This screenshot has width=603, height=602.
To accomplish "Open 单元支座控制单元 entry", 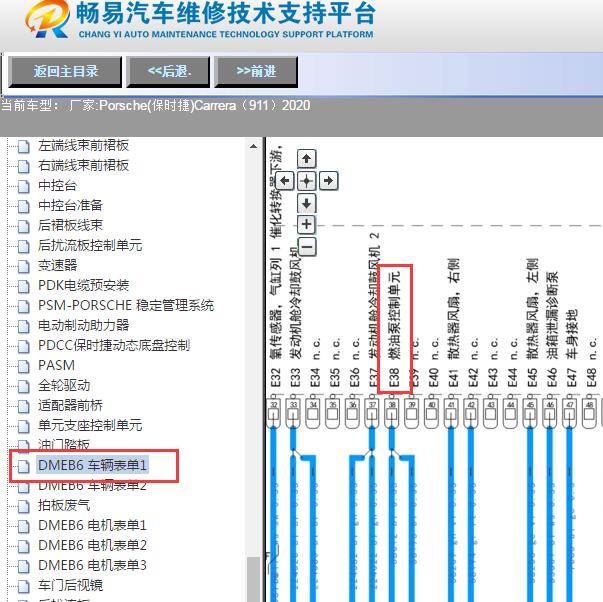I will point(90,425).
